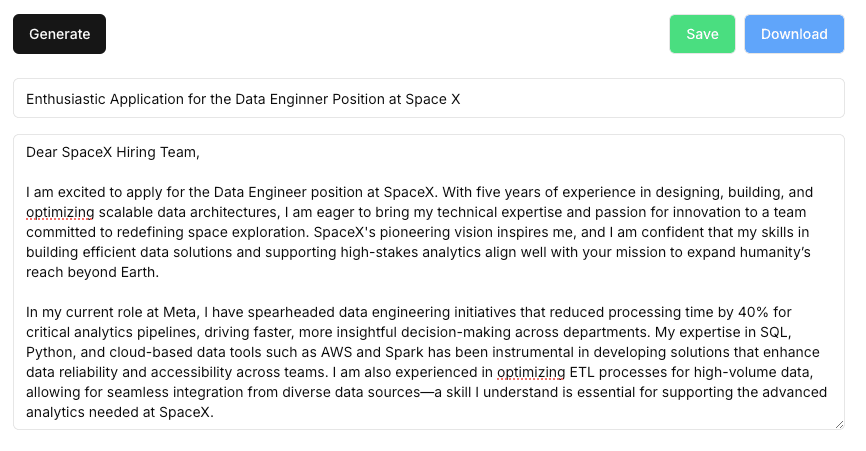This screenshot has height=451, width=866.
Task: Place cursor on the word "Python"
Action: [x=52, y=352]
